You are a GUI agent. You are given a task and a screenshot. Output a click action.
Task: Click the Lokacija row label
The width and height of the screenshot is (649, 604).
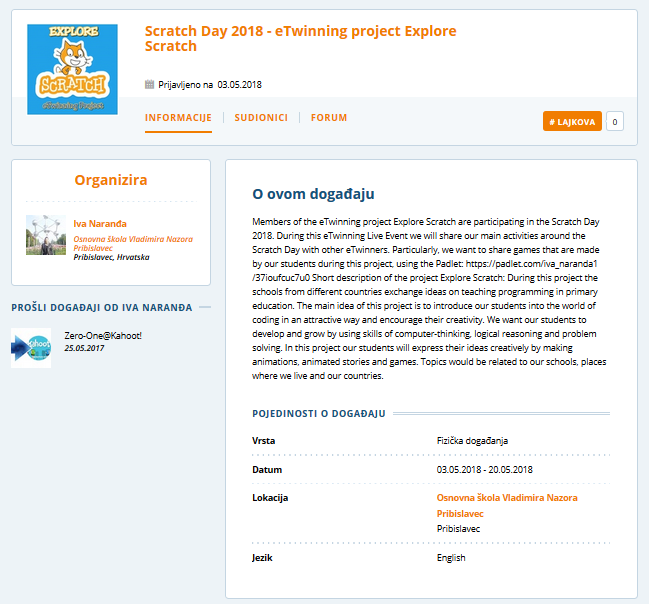[x=270, y=498]
